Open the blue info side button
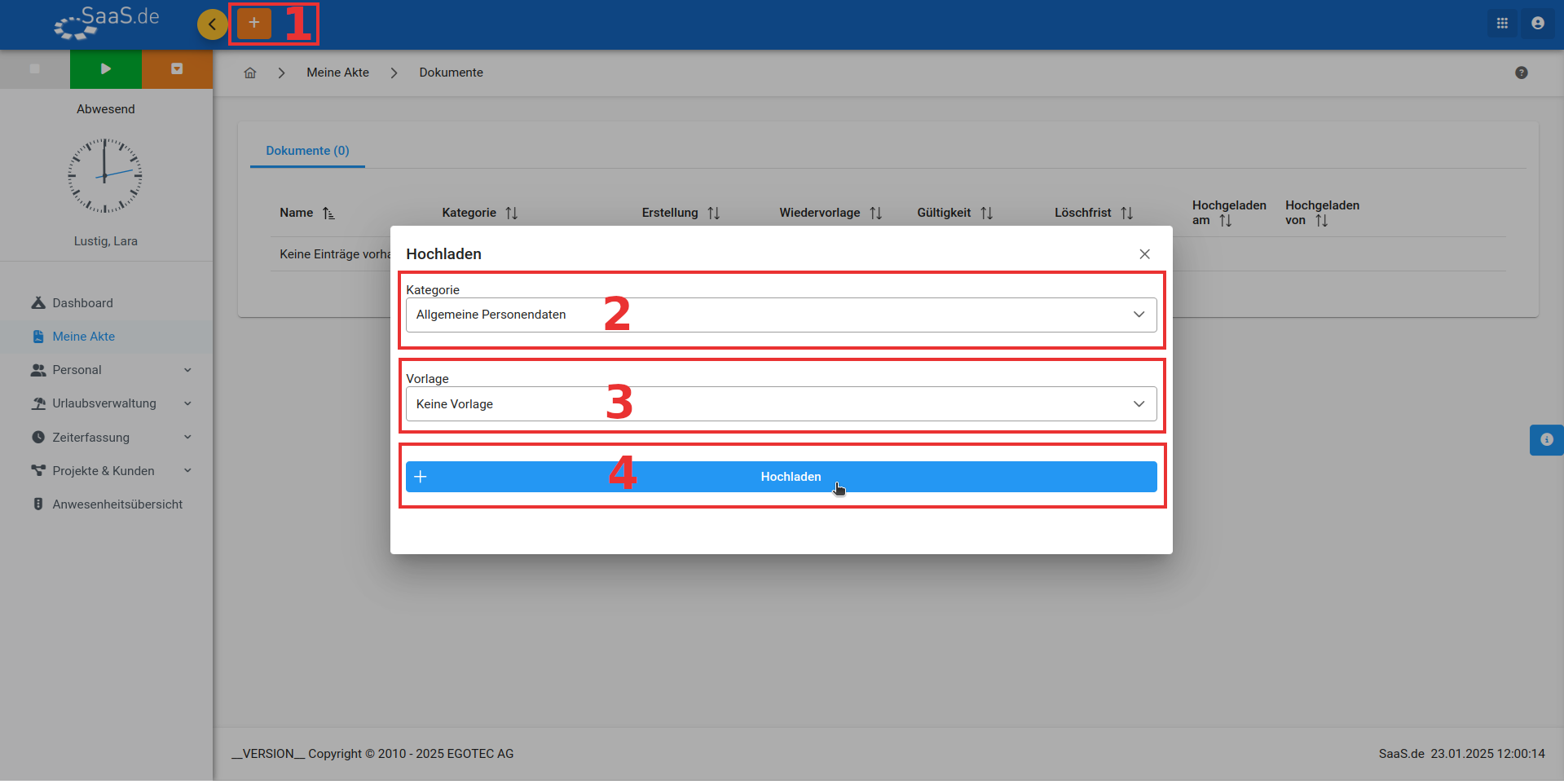Image resolution: width=1564 pixels, height=784 pixels. coord(1546,440)
